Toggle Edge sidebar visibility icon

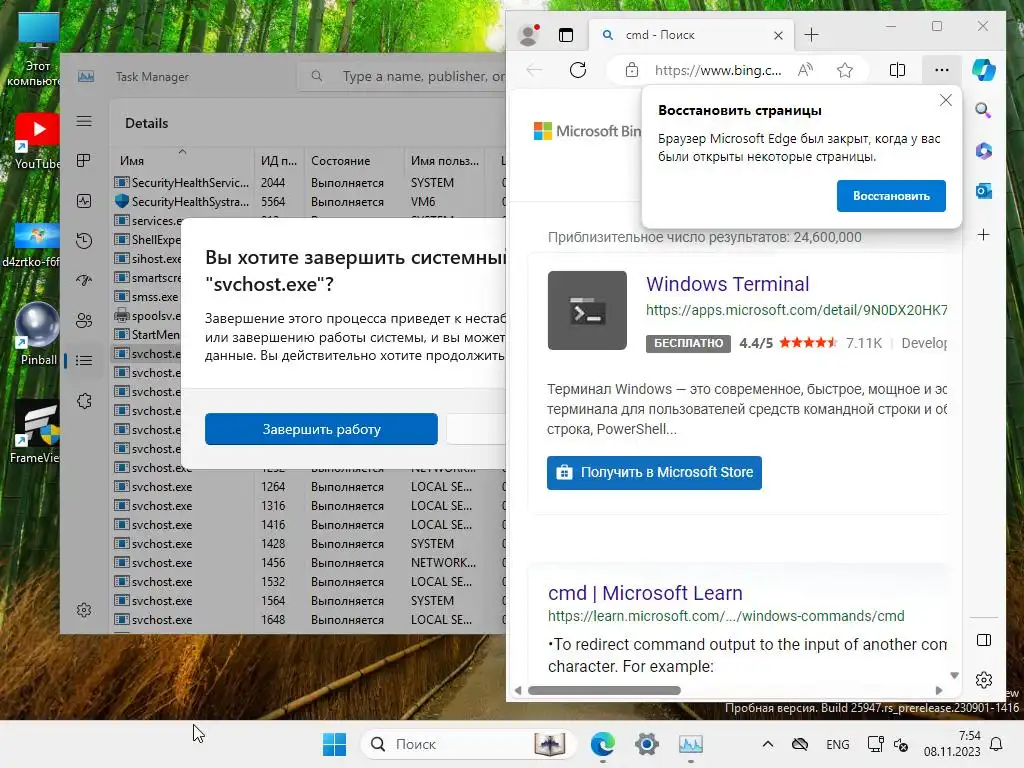[x=984, y=640]
